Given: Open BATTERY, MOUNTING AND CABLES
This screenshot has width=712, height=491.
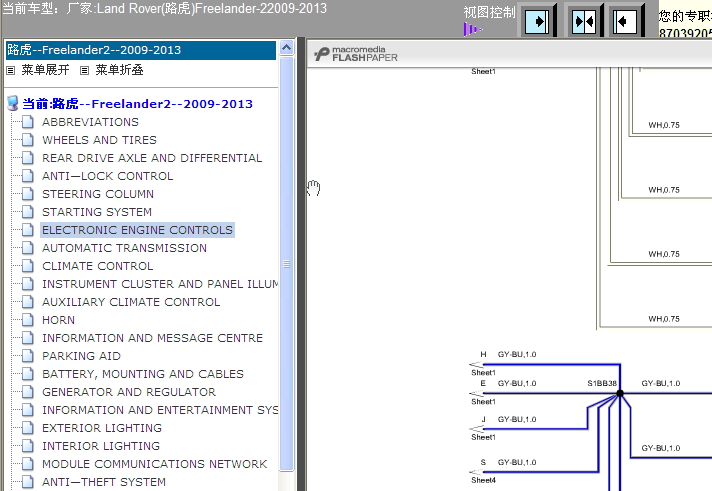Looking at the screenshot, I should point(143,374).
